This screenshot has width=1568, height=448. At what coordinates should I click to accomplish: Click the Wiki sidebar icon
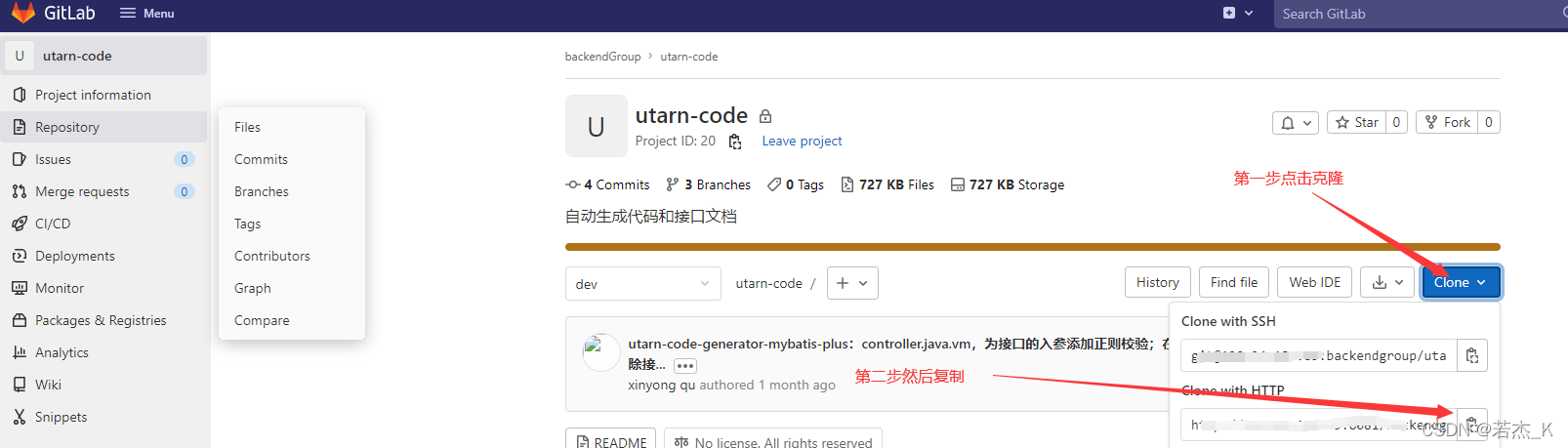20,385
